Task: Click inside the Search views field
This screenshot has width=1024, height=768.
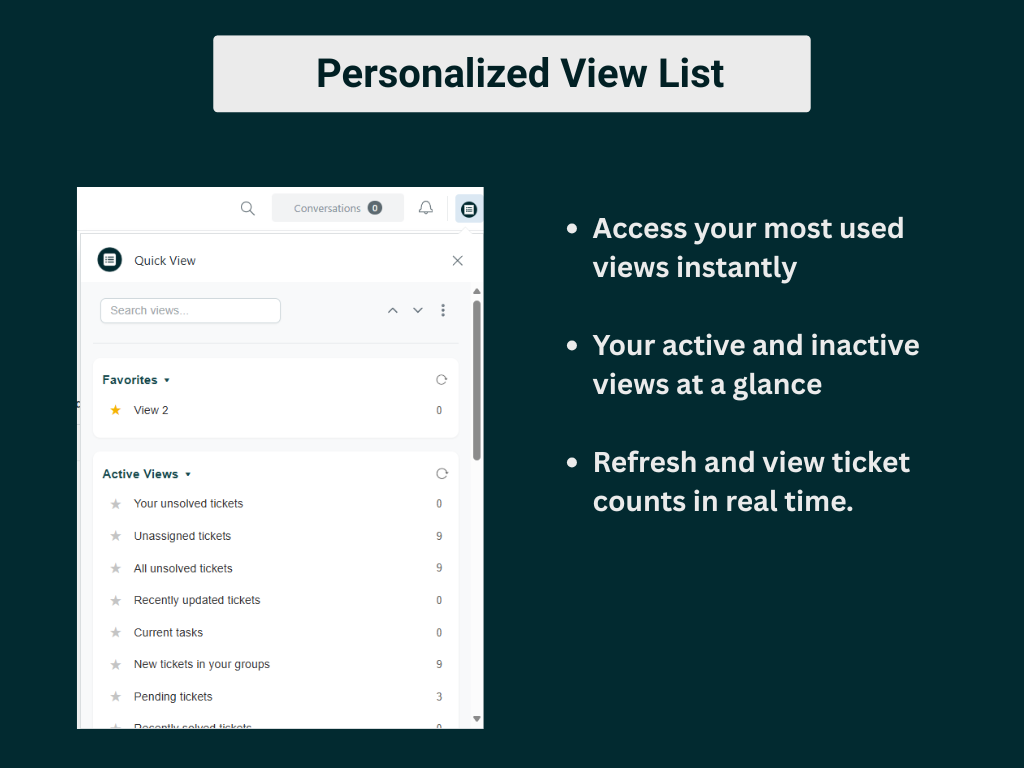Action: coord(190,310)
